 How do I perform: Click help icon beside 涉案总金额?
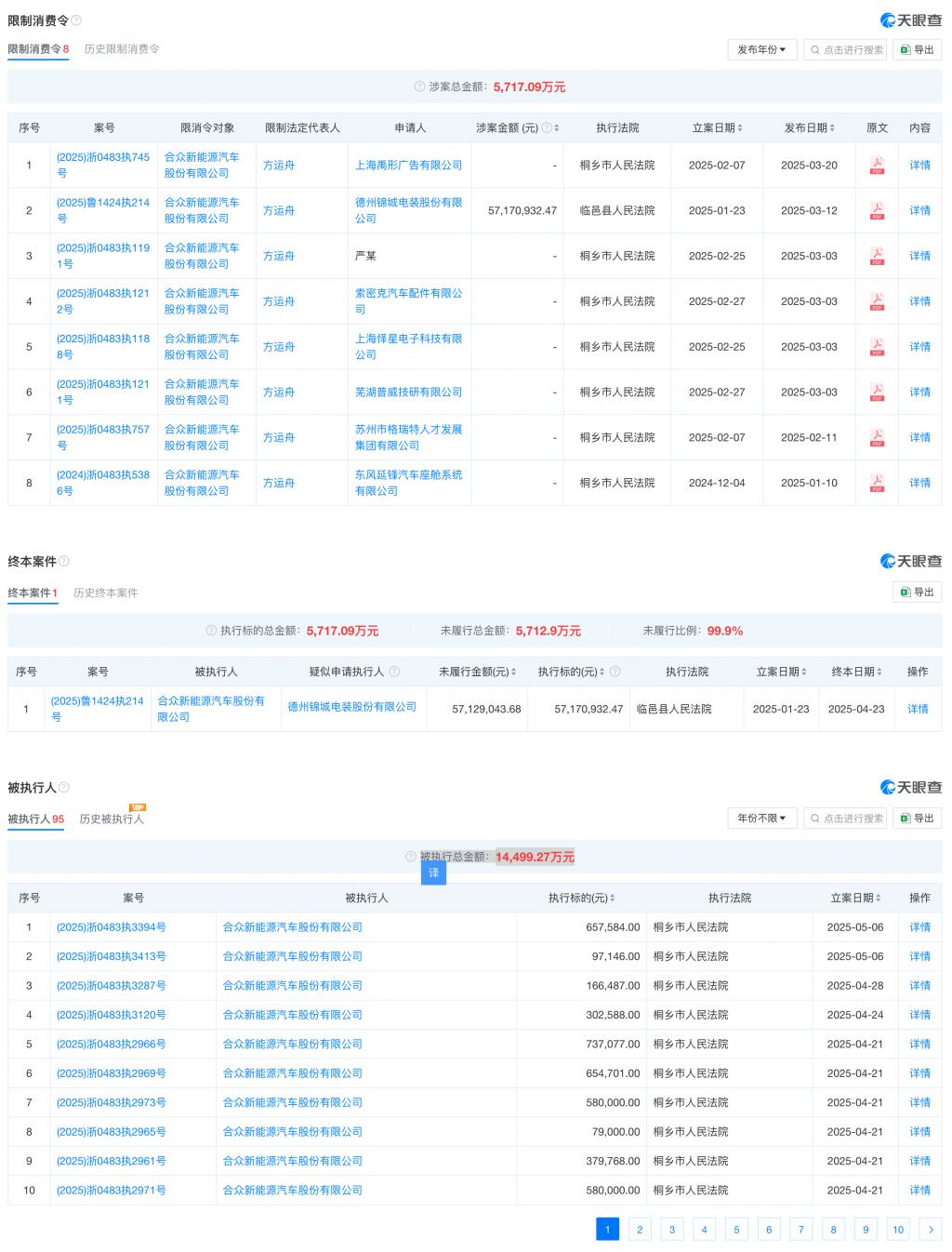419,87
